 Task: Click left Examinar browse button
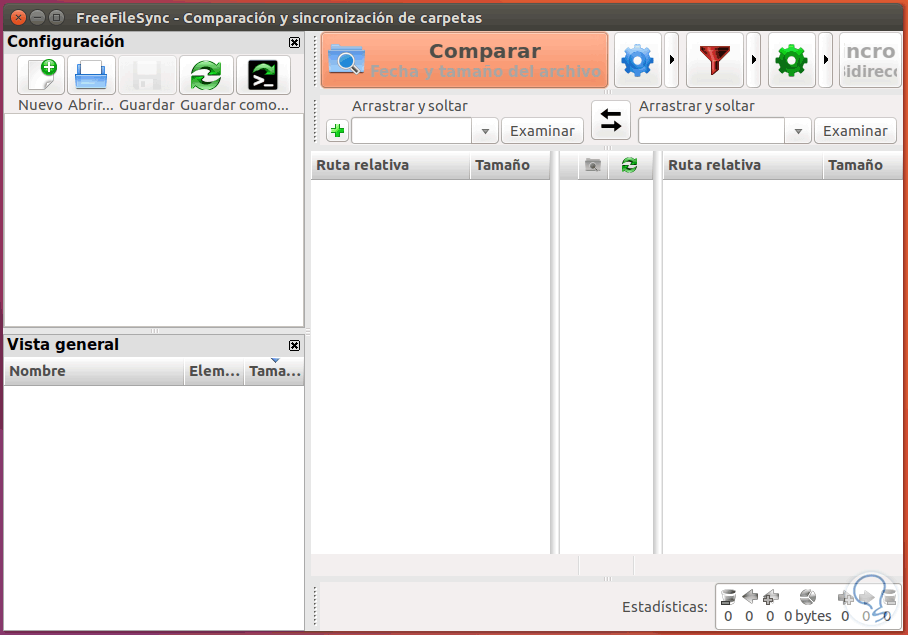pos(542,131)
